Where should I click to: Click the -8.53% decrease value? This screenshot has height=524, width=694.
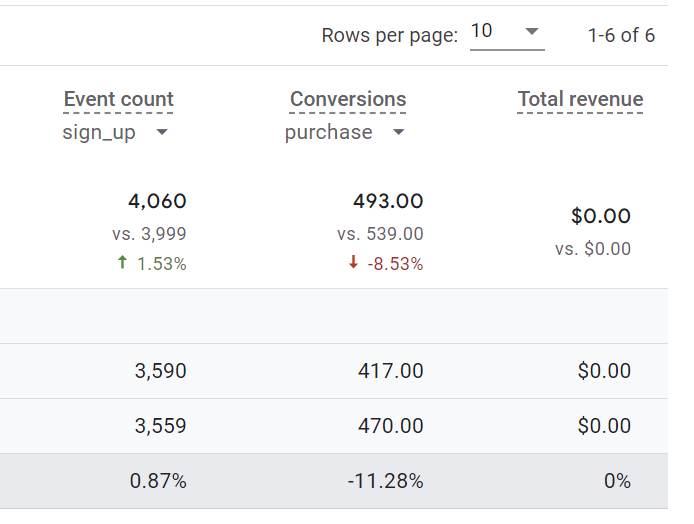coord(395,264)
